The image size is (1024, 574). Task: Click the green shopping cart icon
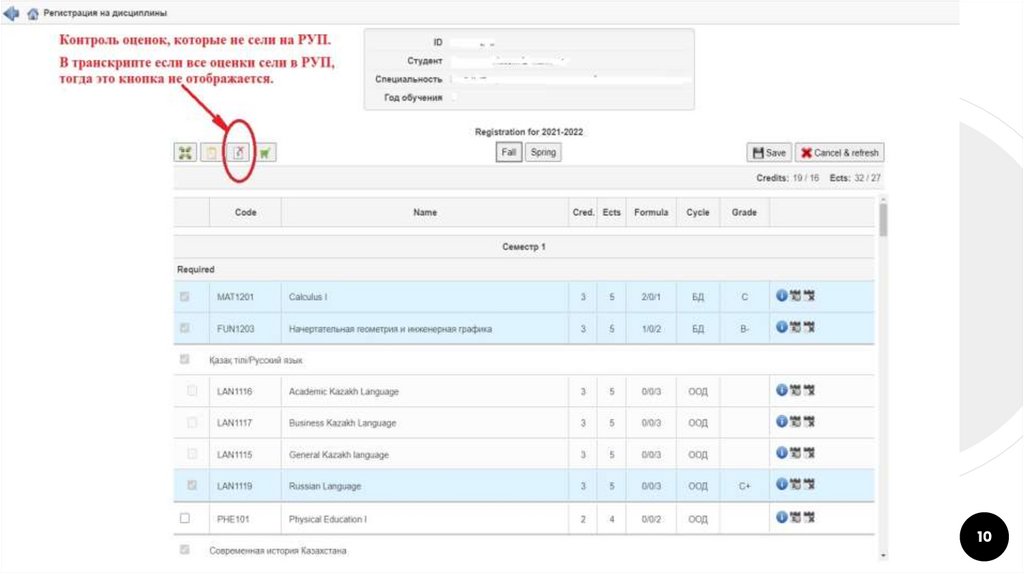click(x=265, y=152)
